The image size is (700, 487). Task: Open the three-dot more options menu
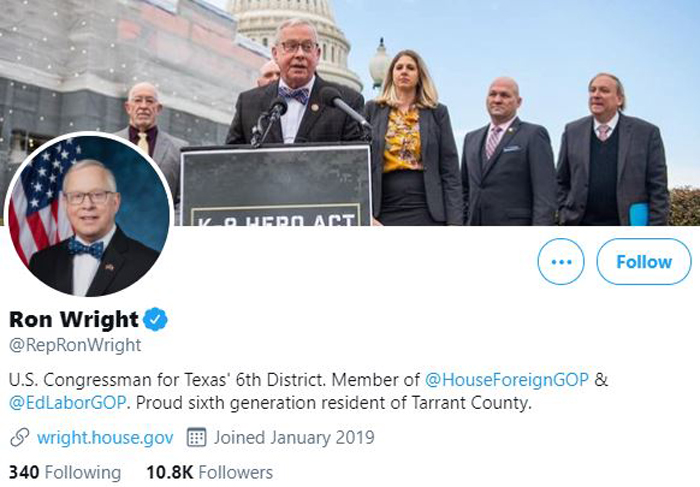click(x=561, y=262)
